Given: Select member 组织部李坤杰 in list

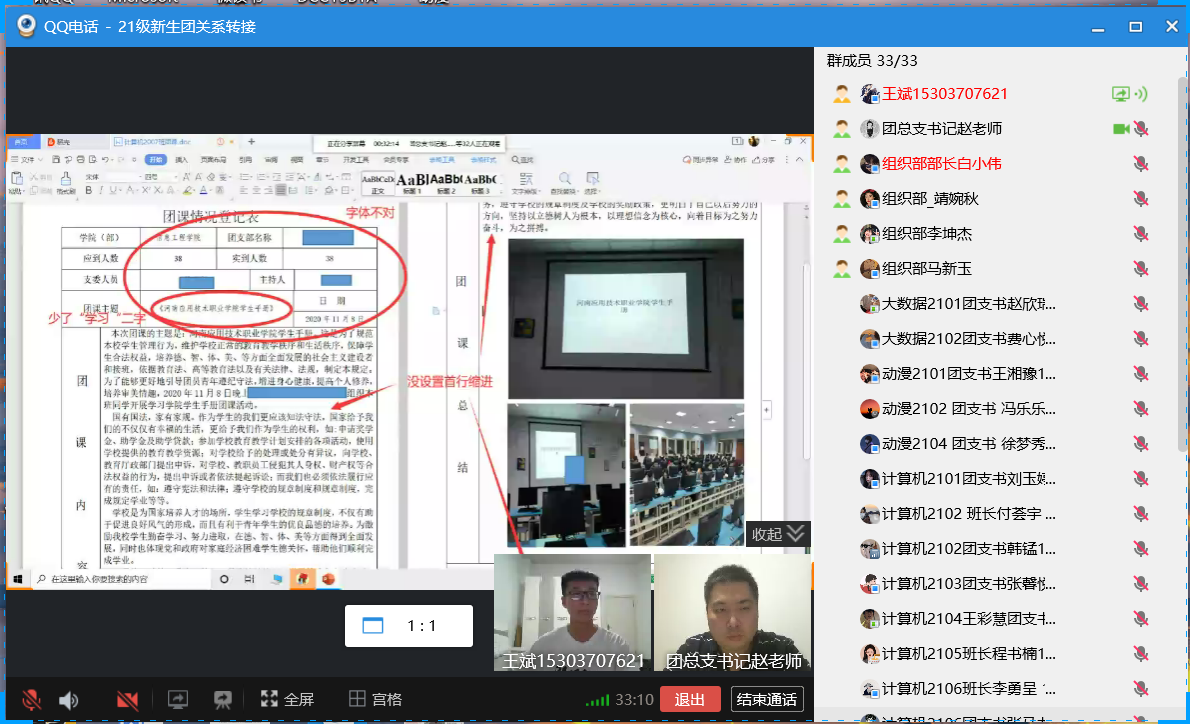Looking at the screenshot, I should point(927,234).
